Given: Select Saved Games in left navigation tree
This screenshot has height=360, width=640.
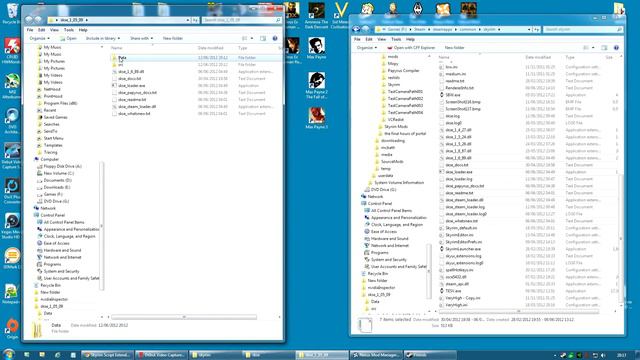Looking at the screenshot, I should point(55,117).
